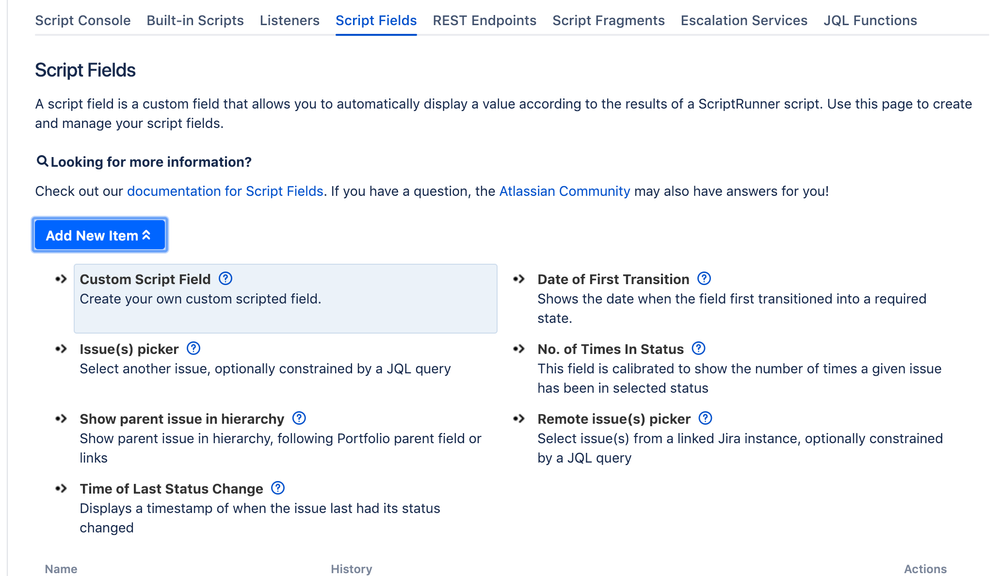Go to the Listeners tab
This screenshot has width=999, height=576.
point(290,20)
